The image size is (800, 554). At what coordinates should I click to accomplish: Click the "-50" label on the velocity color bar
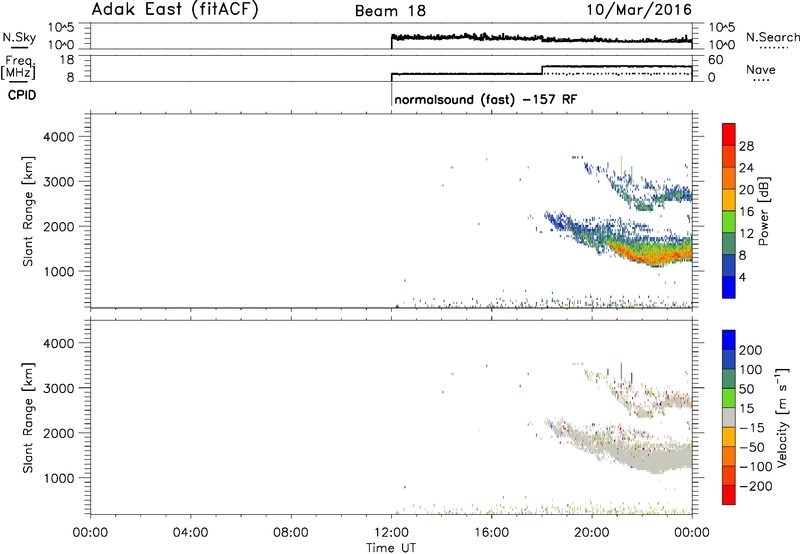click(x=752, y=447)
